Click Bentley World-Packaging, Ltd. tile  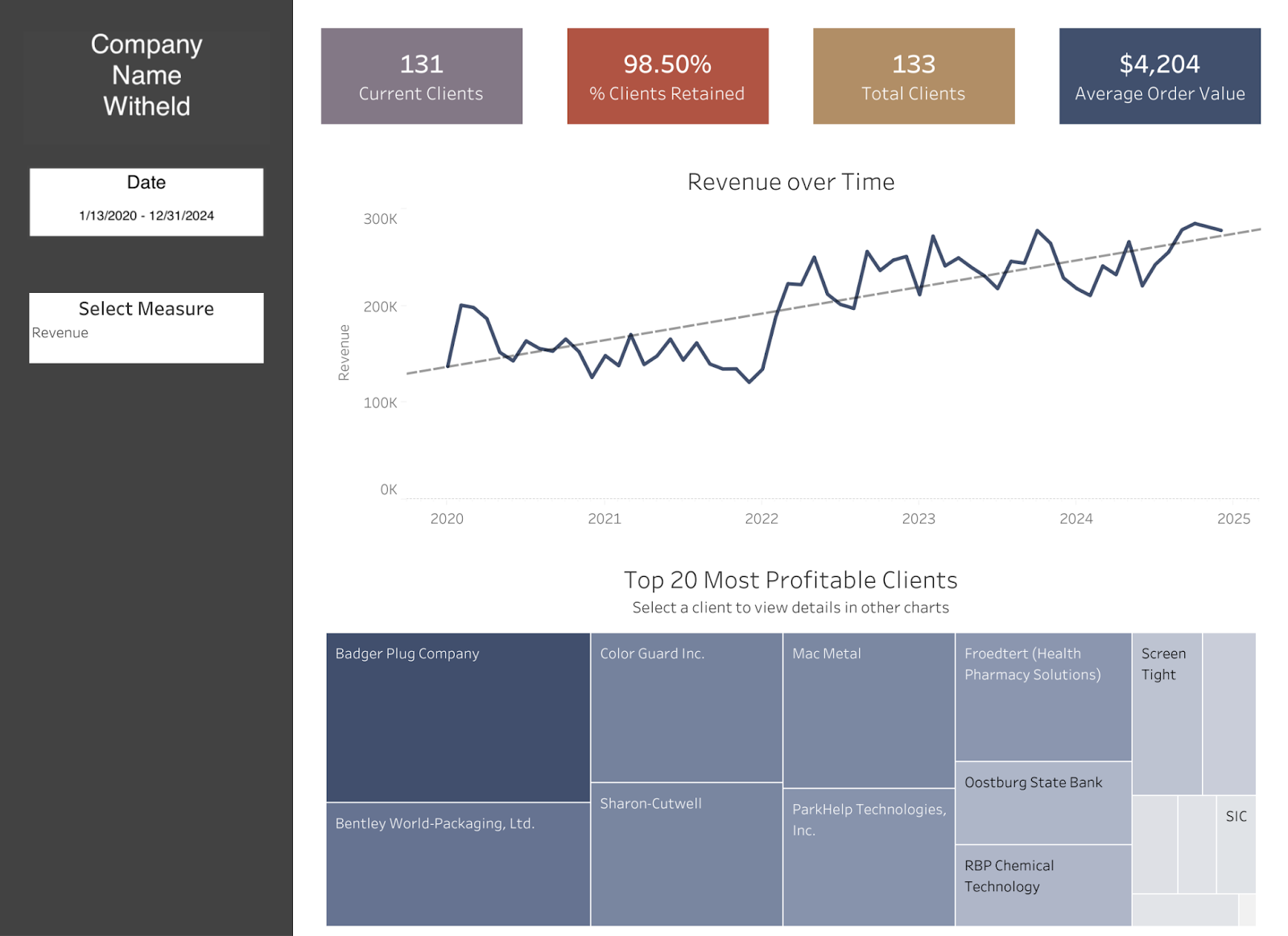click(457, 864)
